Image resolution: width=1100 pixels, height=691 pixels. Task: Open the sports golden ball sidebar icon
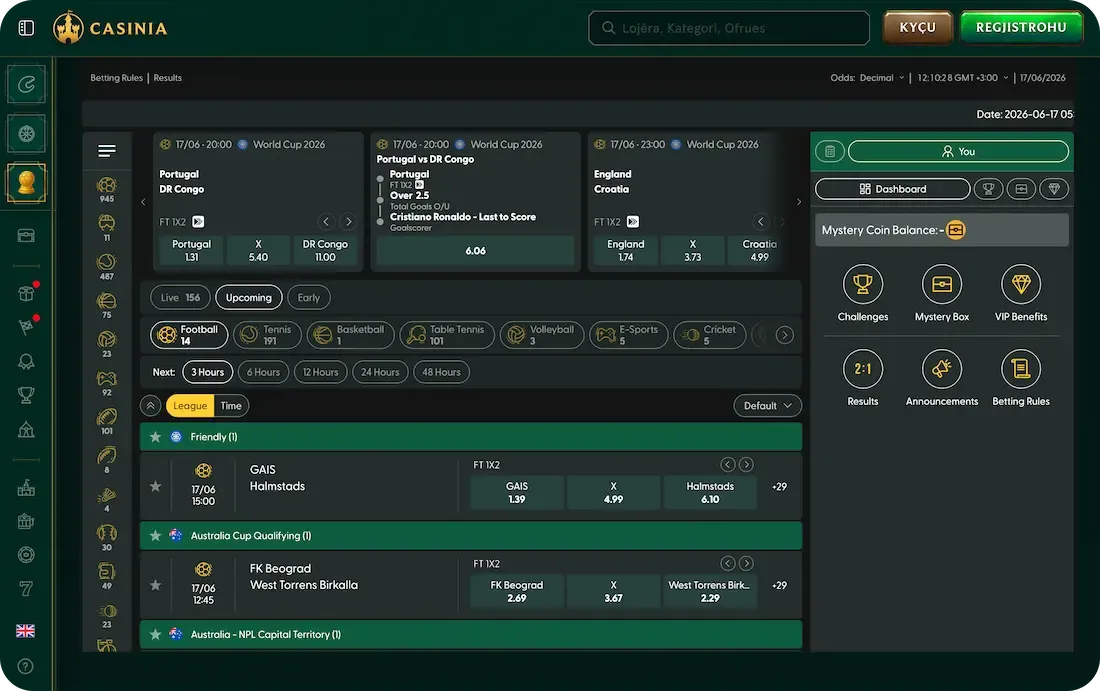coord(27,182)
